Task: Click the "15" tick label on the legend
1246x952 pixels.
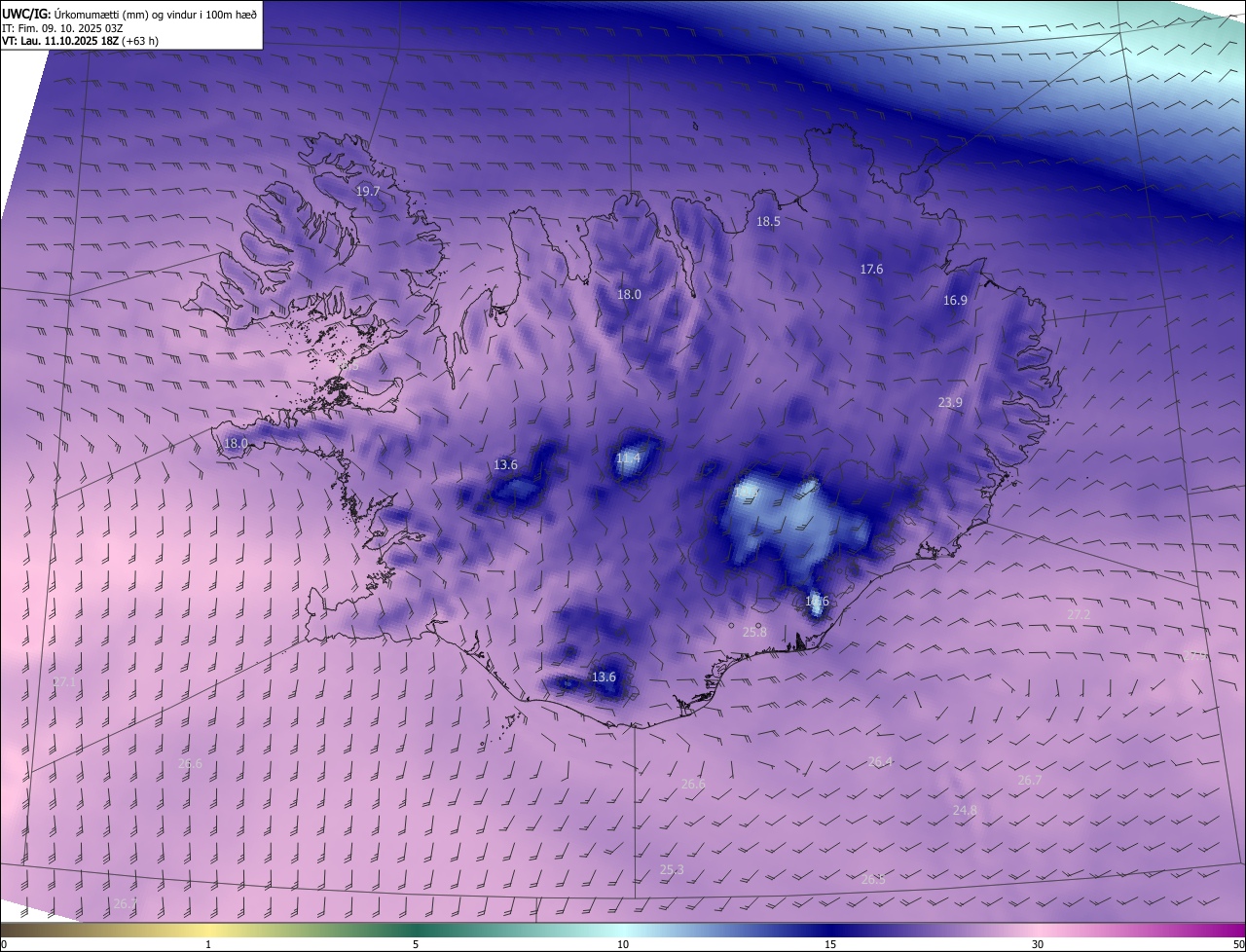Action: 830,944
